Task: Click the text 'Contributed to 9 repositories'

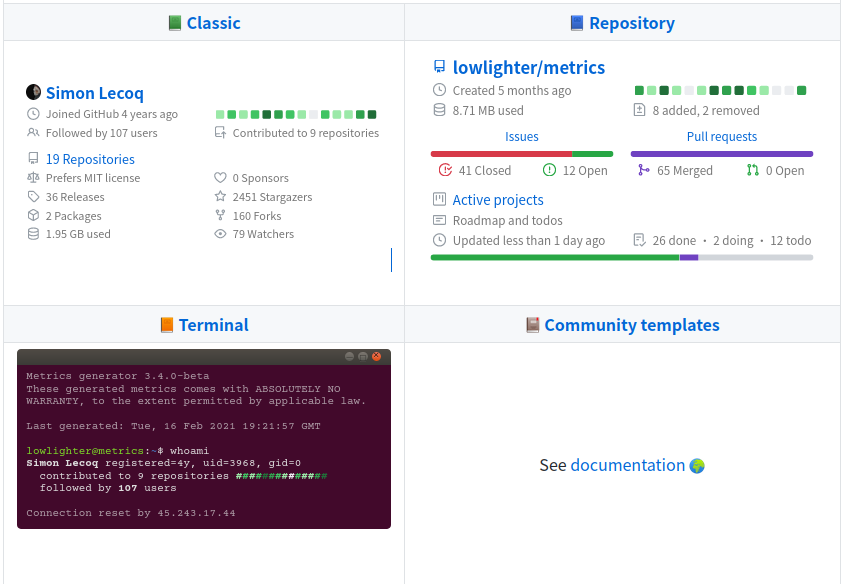Action: click(x=306, y=133)
